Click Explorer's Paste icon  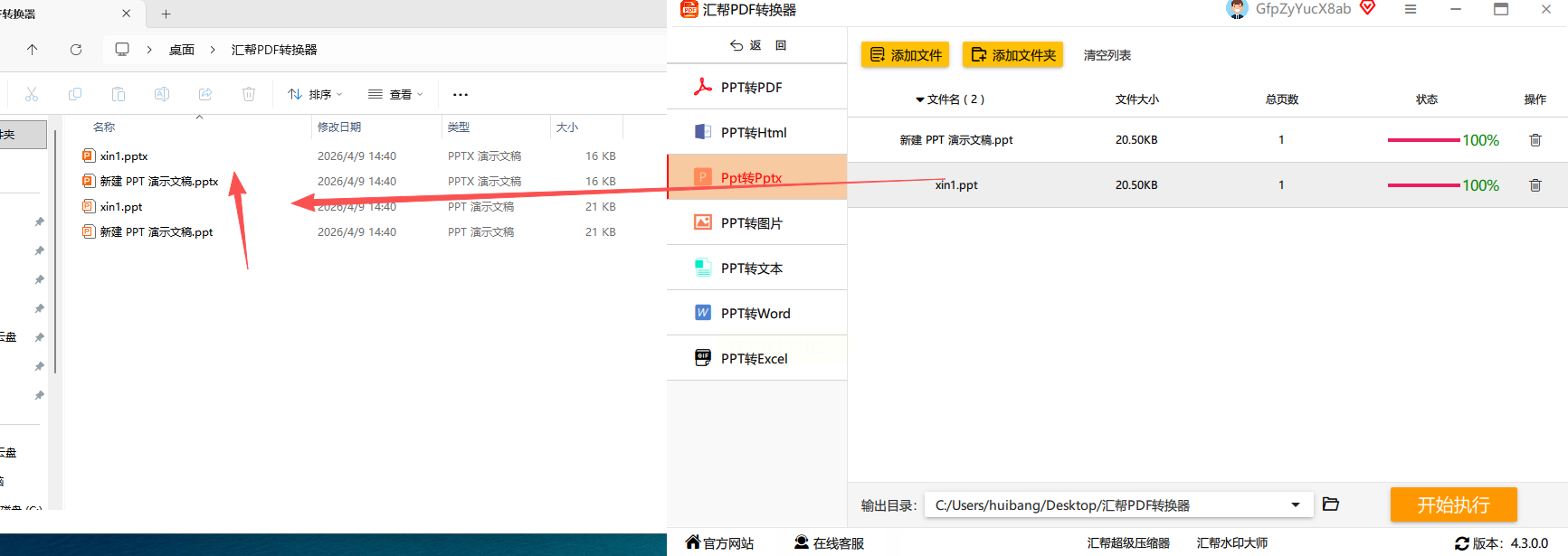(x=119, y=94)
